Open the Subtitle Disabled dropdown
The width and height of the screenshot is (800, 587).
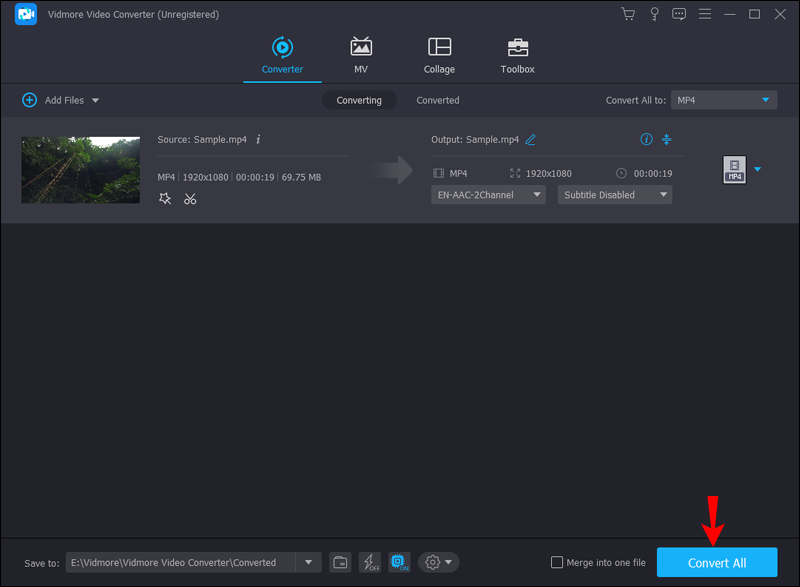pos(615,195)
